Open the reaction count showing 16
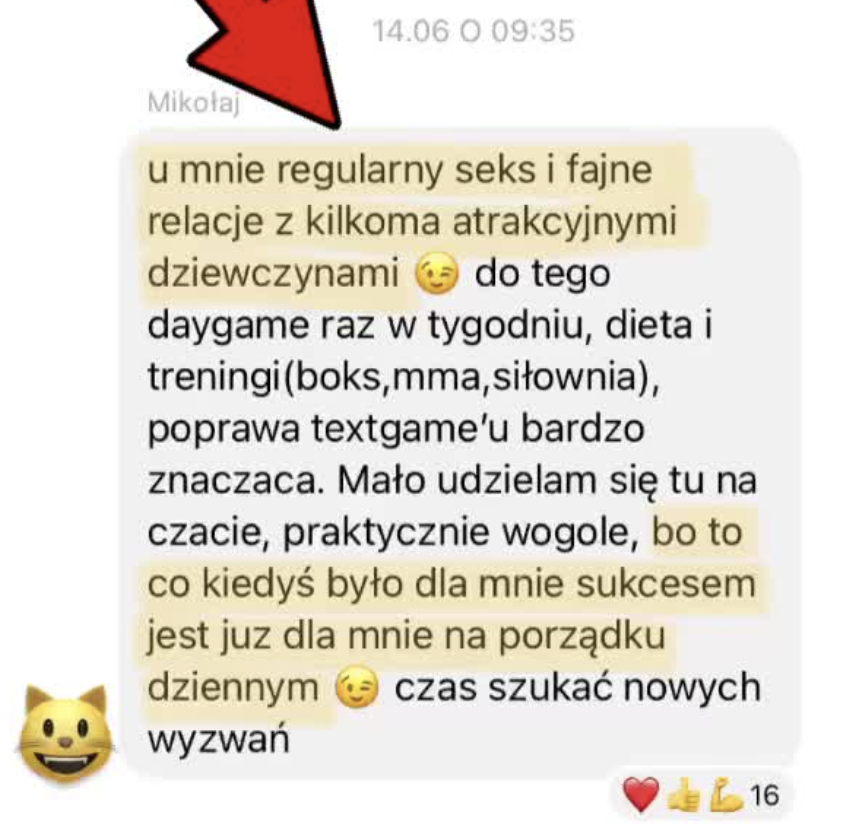 (765, 795)
